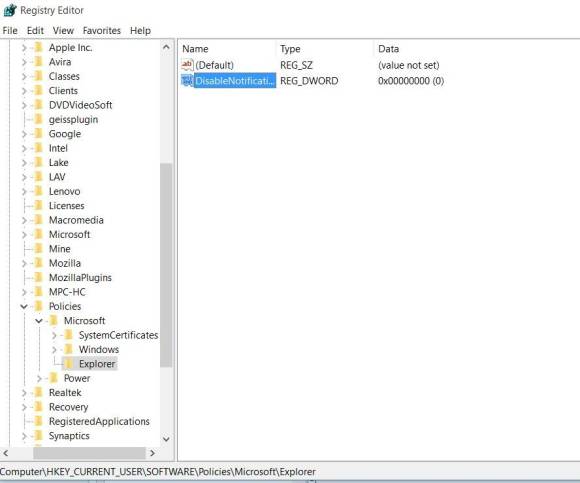Expand the Apple Inc. key
Viewport: 580px width, 483px height.
tap(24, 48)
